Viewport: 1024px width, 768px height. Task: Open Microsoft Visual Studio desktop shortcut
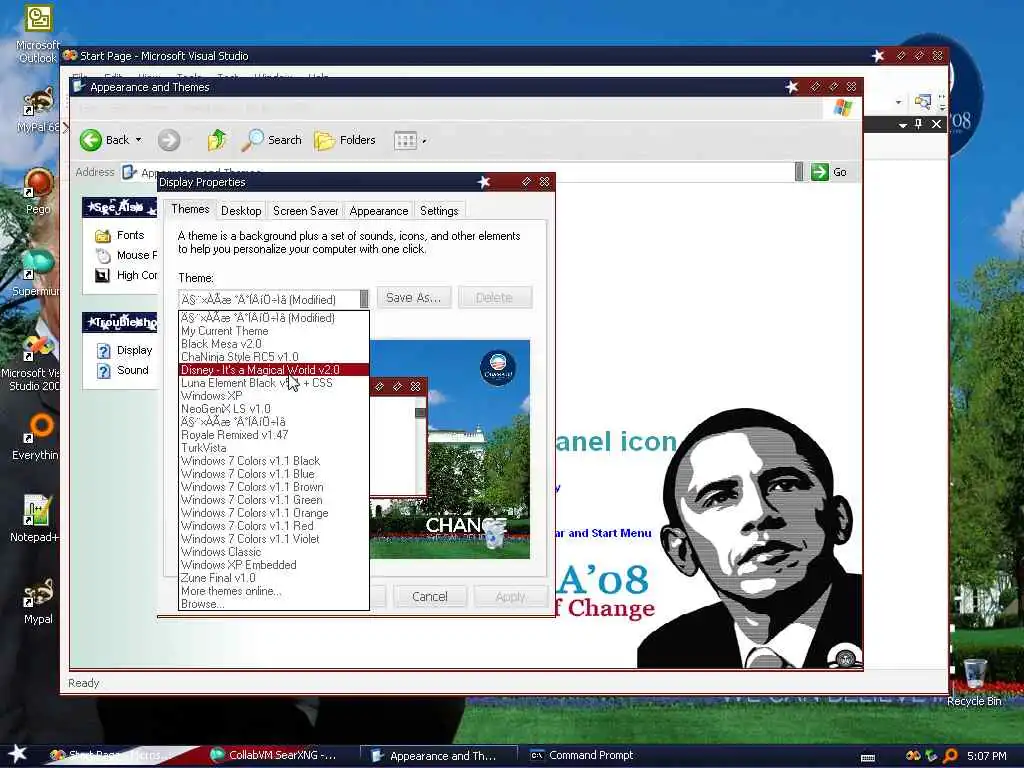pos(33,364)
